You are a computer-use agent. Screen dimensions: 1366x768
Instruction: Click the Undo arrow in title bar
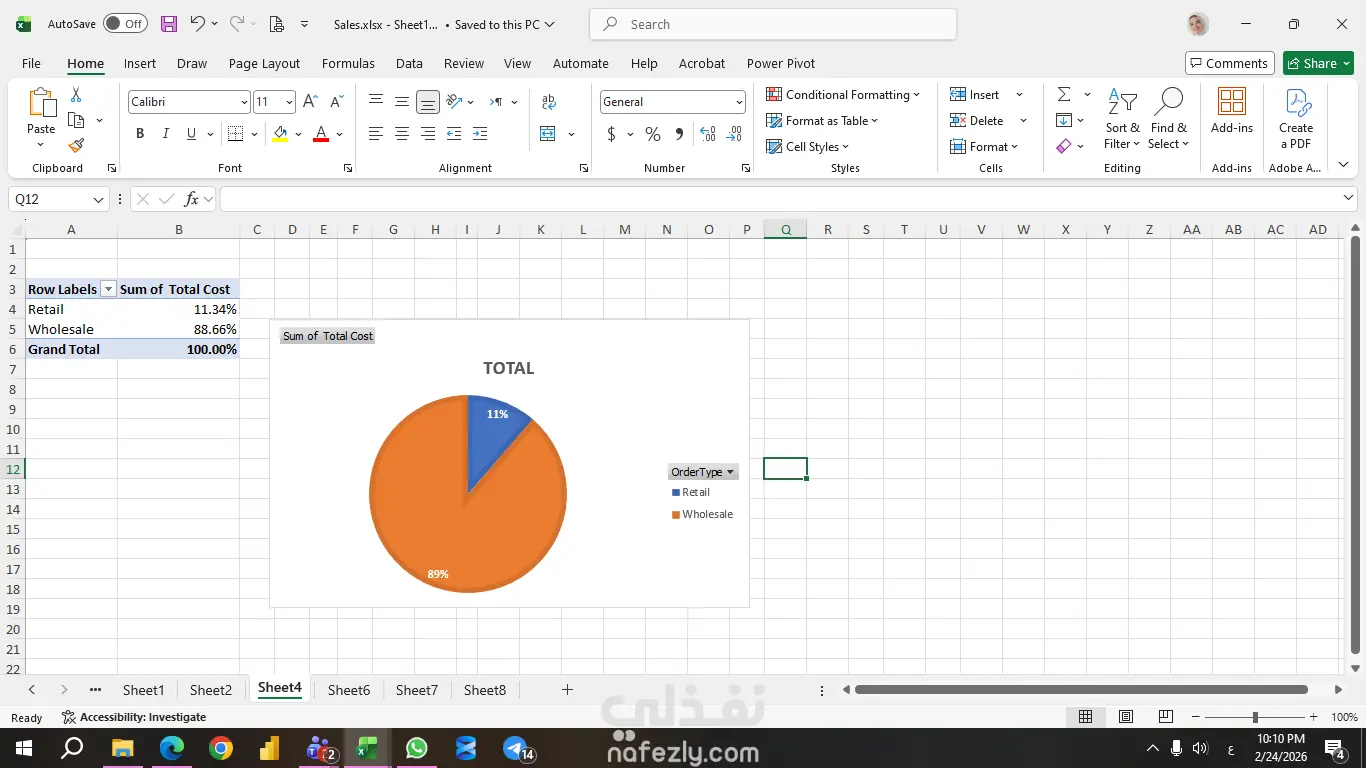coord(197,24)
